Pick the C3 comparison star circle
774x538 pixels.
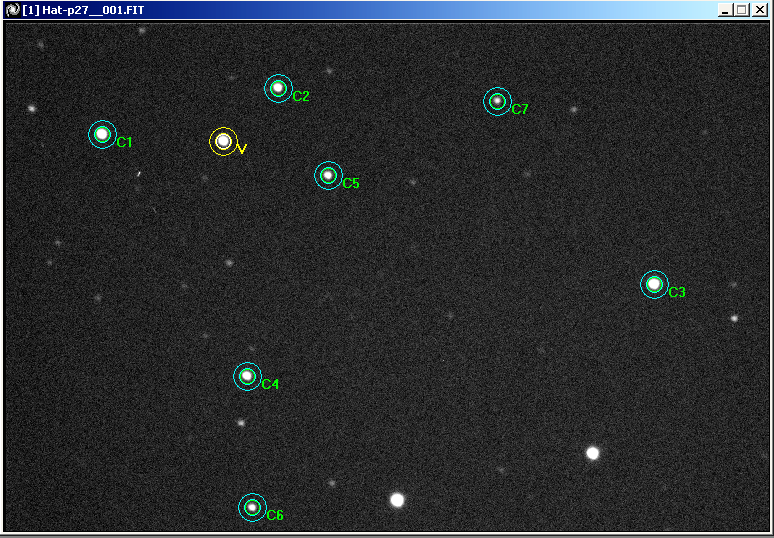[654, 284]
